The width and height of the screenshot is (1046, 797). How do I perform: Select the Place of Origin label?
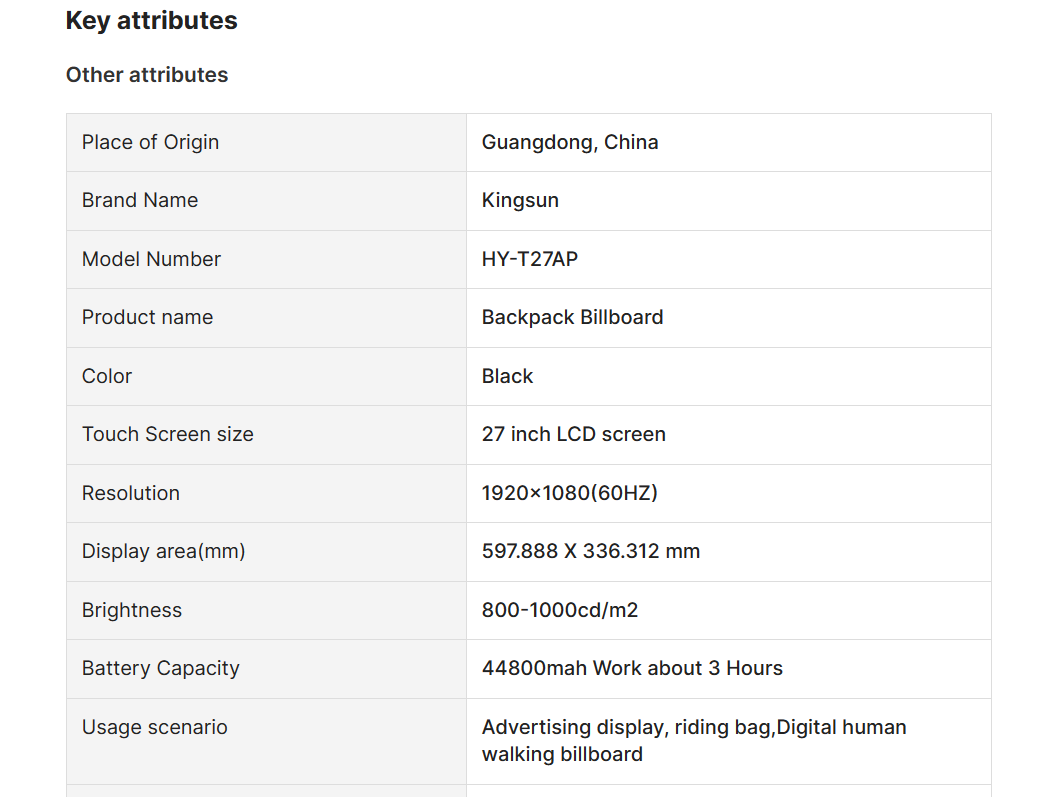(x=150, y=142)
